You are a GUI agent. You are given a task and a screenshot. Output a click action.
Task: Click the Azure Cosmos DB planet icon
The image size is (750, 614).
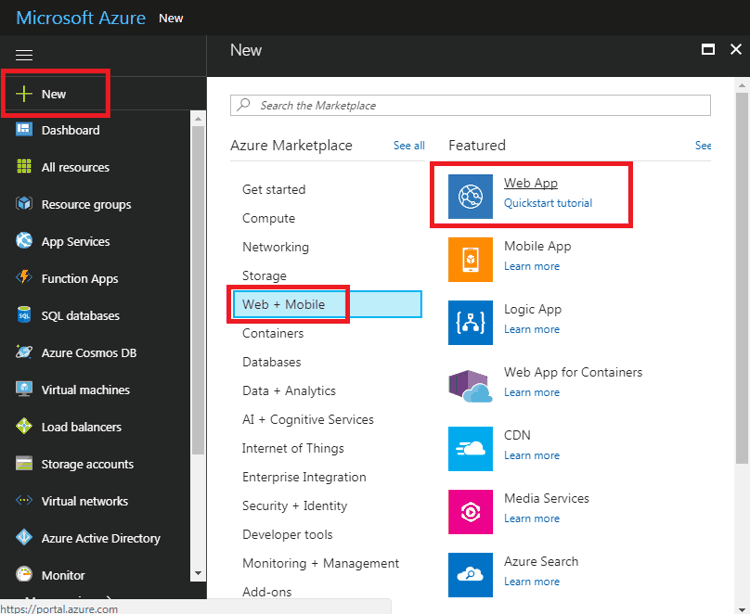tap(24, 352)
